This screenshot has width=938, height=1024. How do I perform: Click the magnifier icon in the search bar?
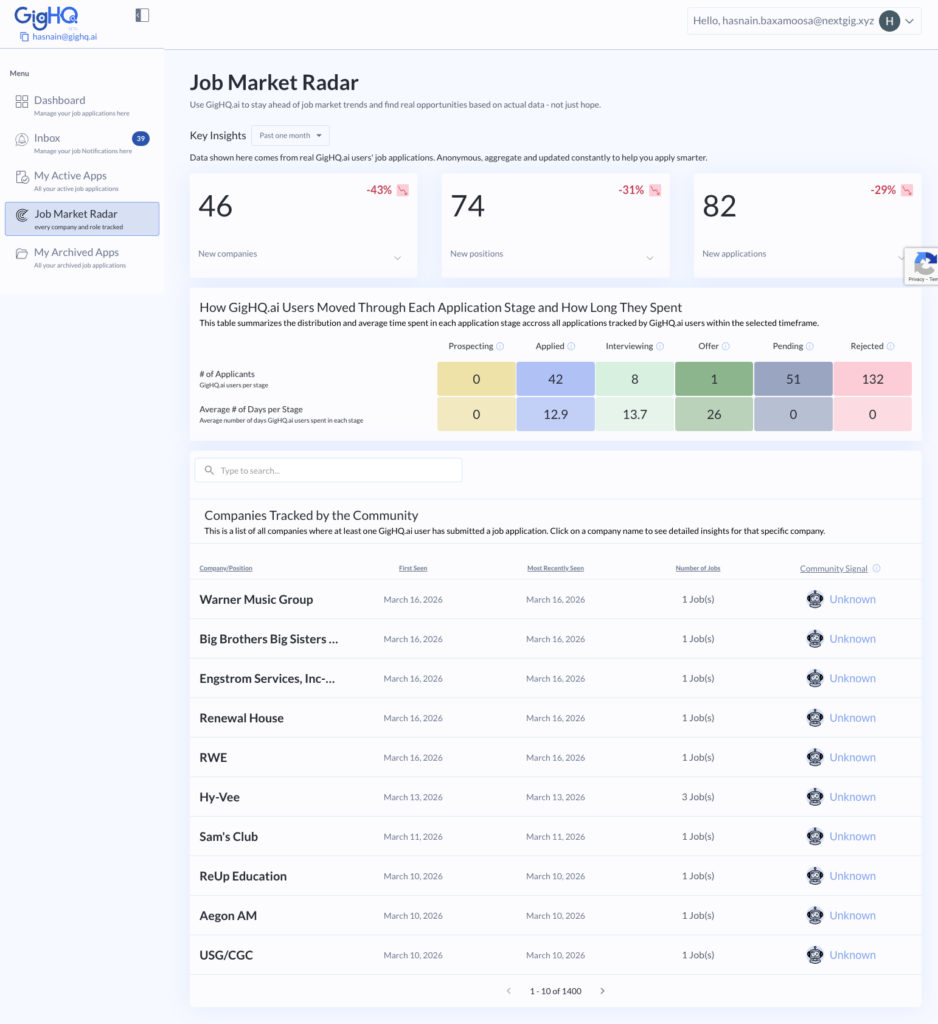(210, 469)
